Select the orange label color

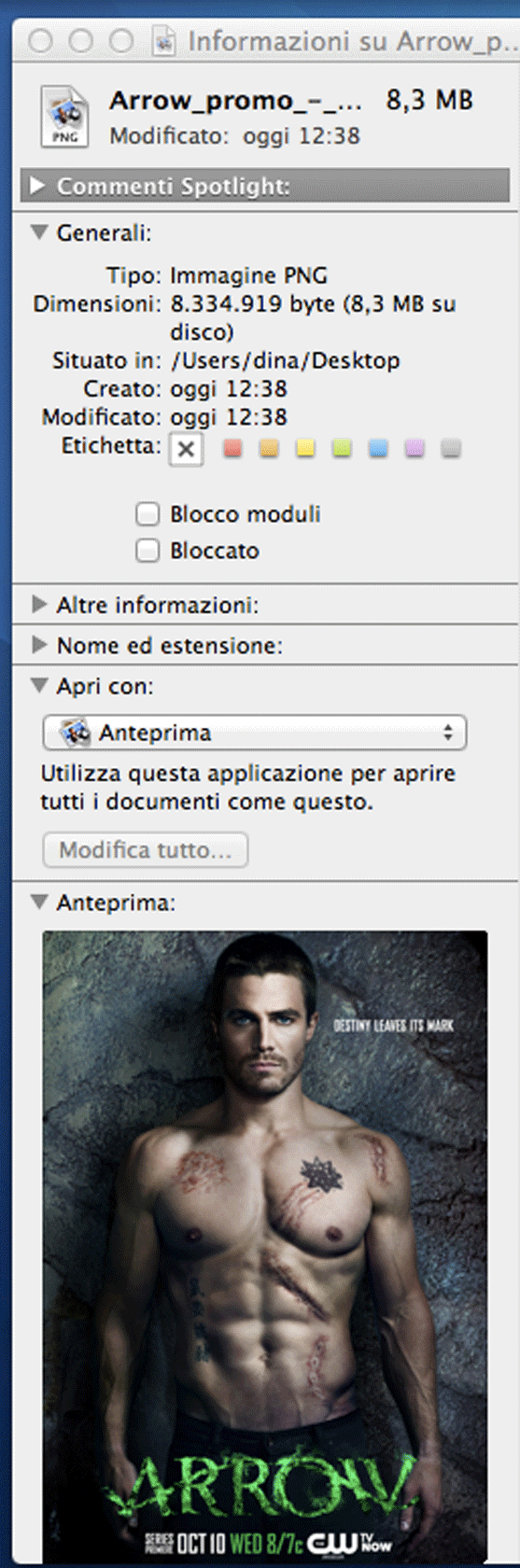pyautogui.click(x=269, y=449)
